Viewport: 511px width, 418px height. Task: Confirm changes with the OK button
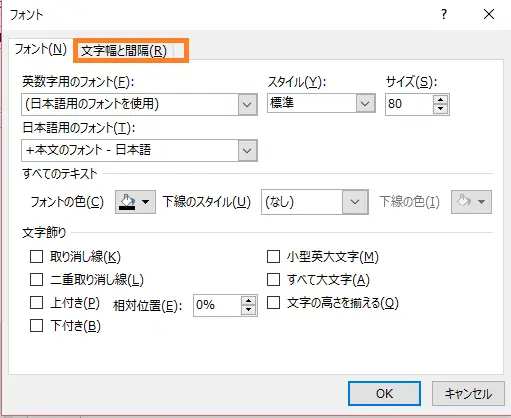coord(384,394)
